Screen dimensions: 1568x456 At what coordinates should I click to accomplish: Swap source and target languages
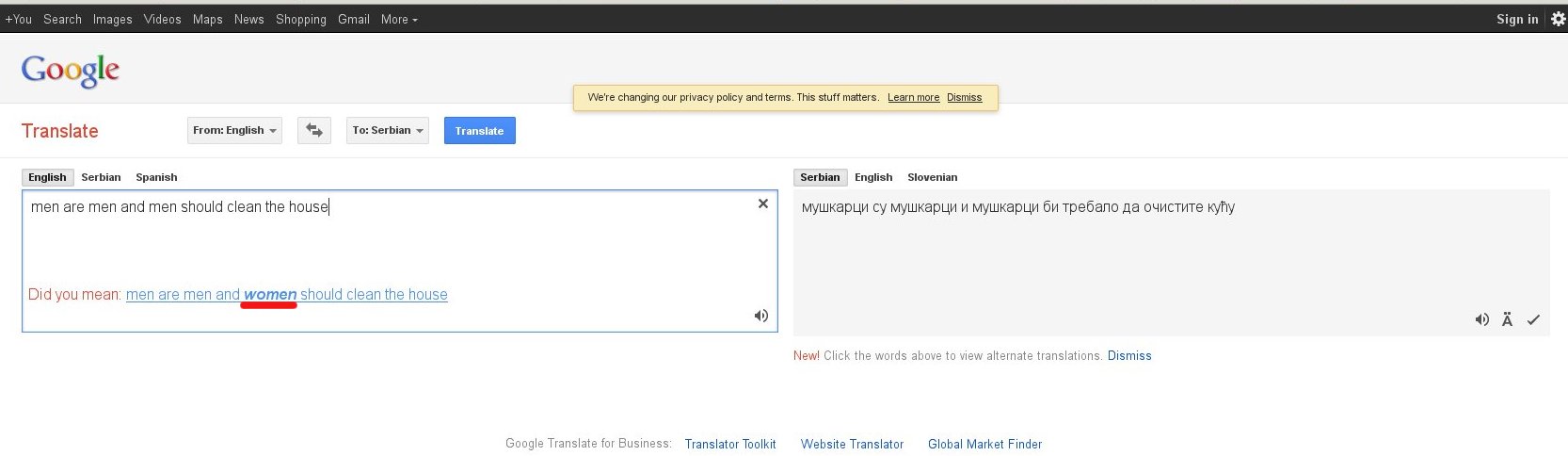[x=314, y=130]
